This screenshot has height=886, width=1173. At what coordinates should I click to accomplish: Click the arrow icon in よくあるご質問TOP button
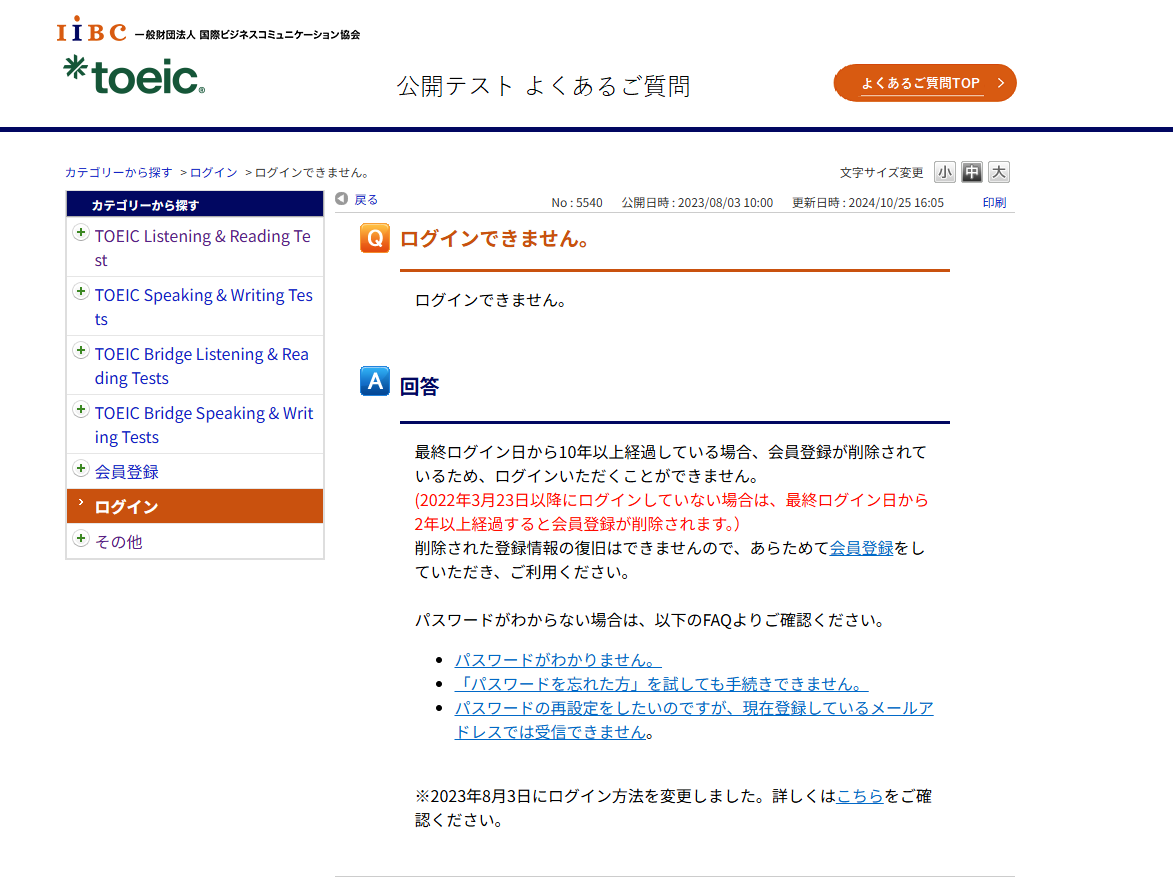[1000, 83]
